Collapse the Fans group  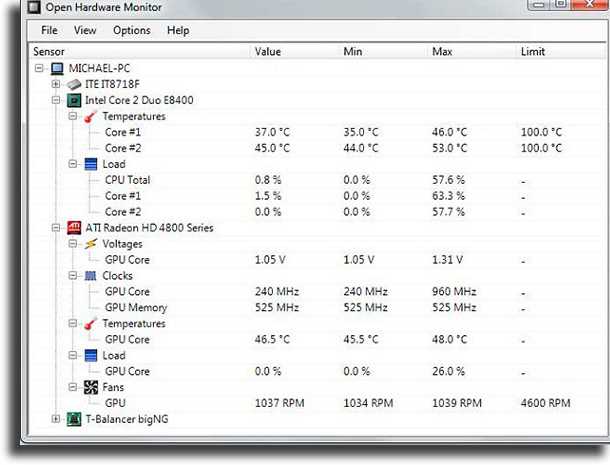click(73, 387)
